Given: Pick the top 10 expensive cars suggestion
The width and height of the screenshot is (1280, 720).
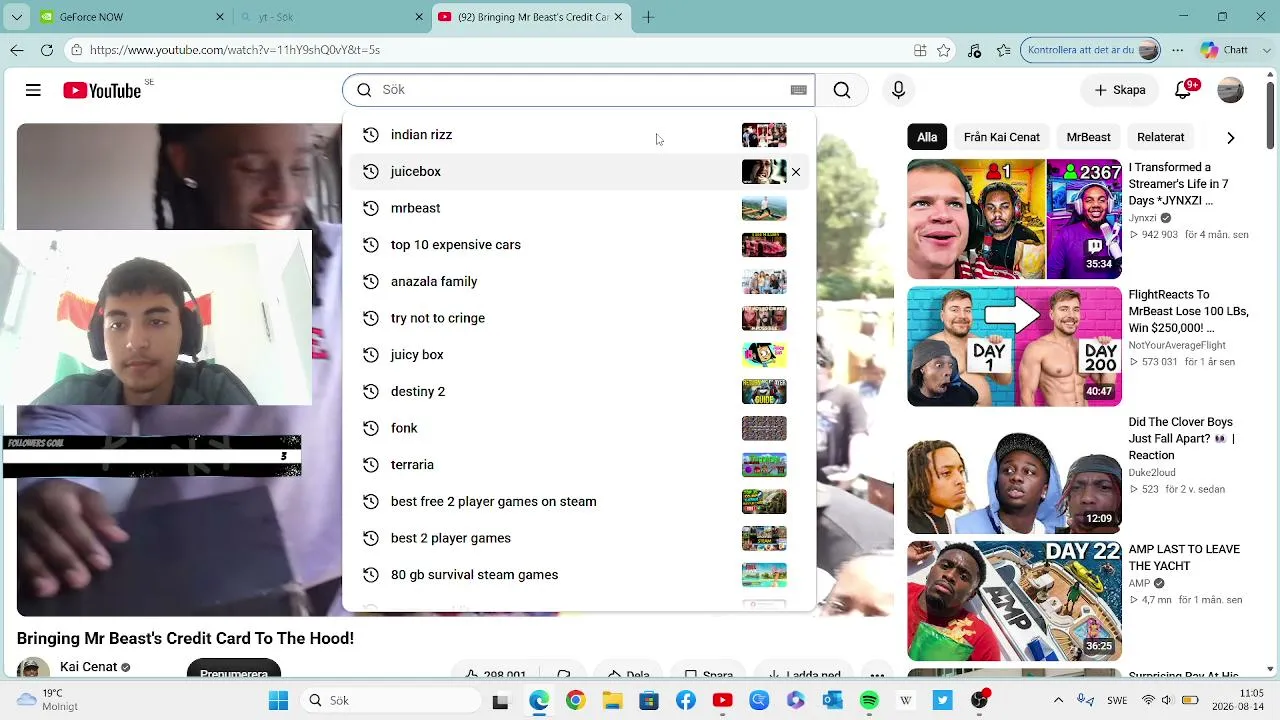Looking at the screenshot, I should click(x=579, y=245).
